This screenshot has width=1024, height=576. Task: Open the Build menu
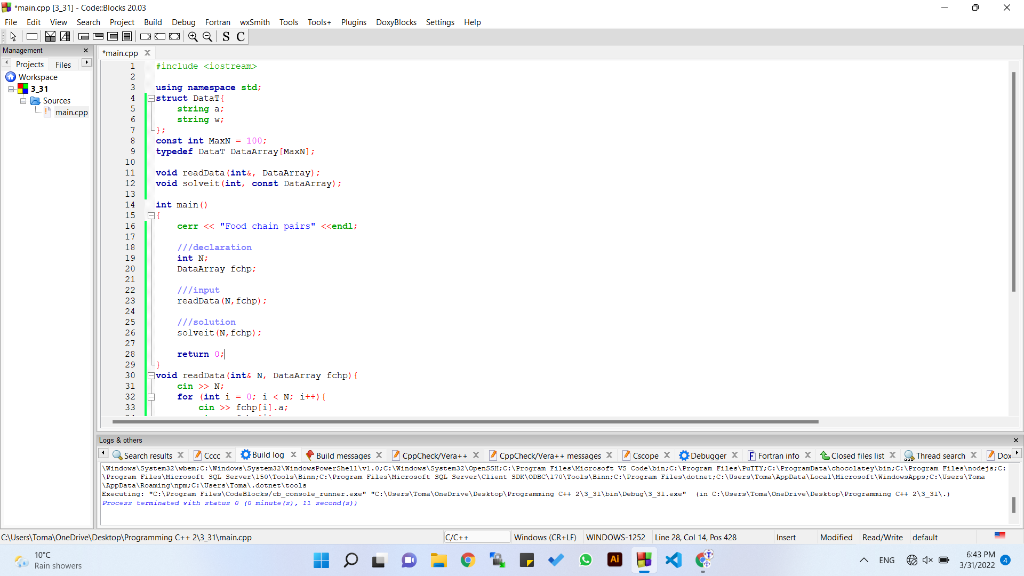(152, 22)
